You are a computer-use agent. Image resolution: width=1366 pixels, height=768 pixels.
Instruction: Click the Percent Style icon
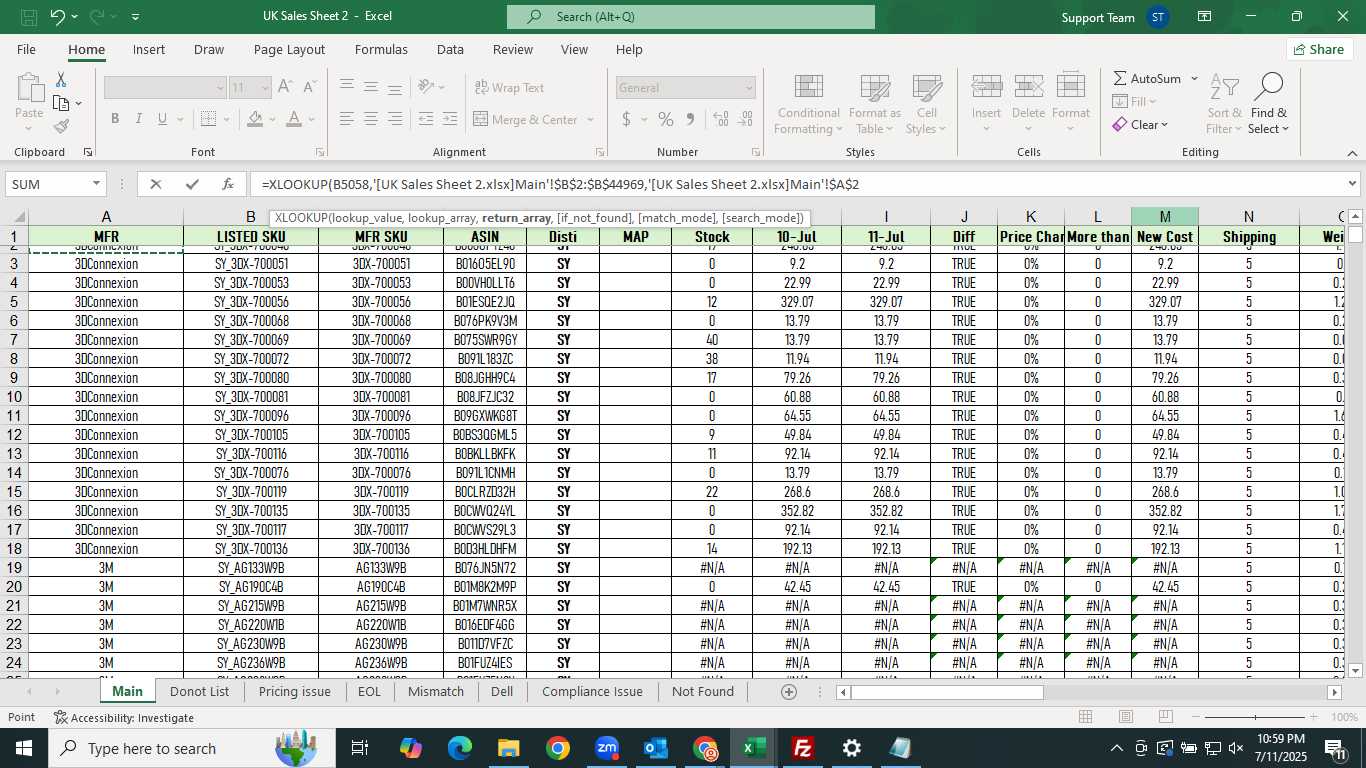pos(665,119)
